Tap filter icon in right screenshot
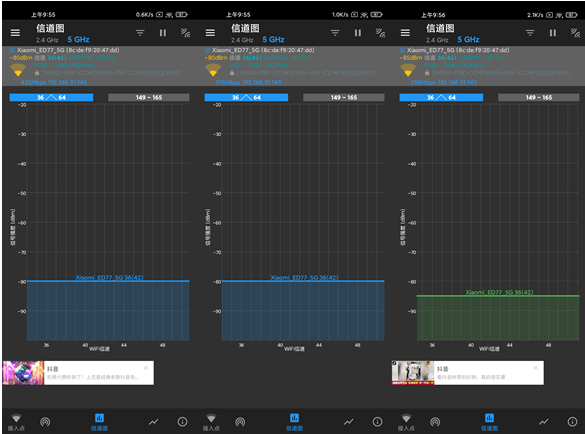The height and width of the screenshot is (434, 585). pyautogui.click(x=530, y=33)
